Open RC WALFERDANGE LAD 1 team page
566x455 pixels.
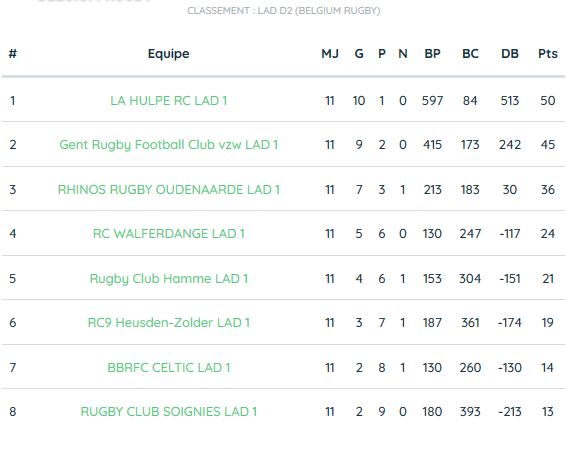click(169, 234)
